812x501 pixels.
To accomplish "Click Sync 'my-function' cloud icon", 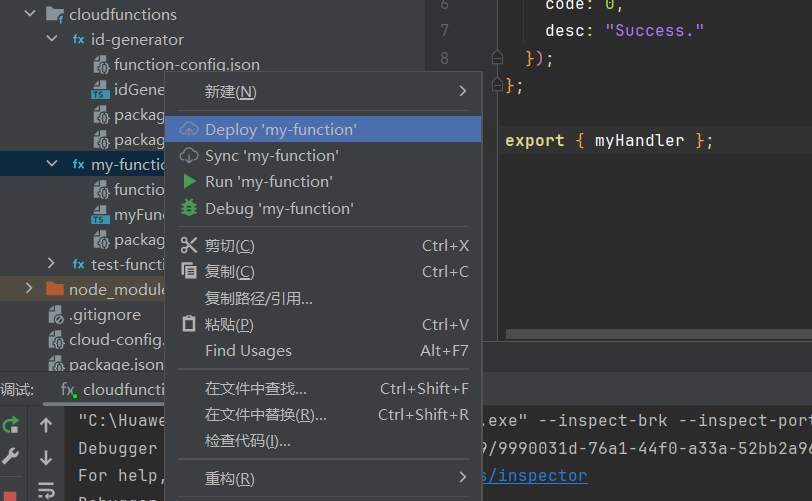I will [x=188, y=155].
